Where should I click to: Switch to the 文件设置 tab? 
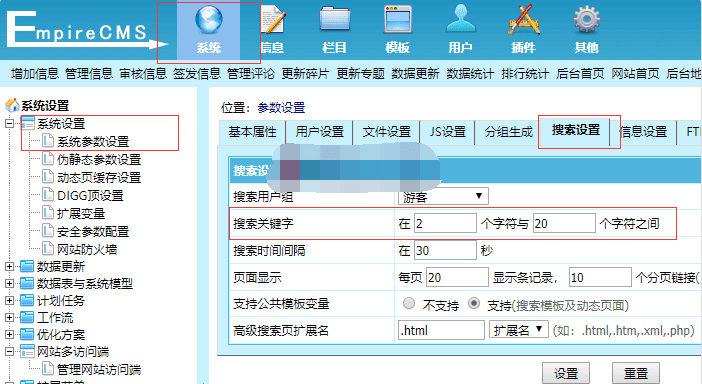pyautogui.click(x=386, y=132)
